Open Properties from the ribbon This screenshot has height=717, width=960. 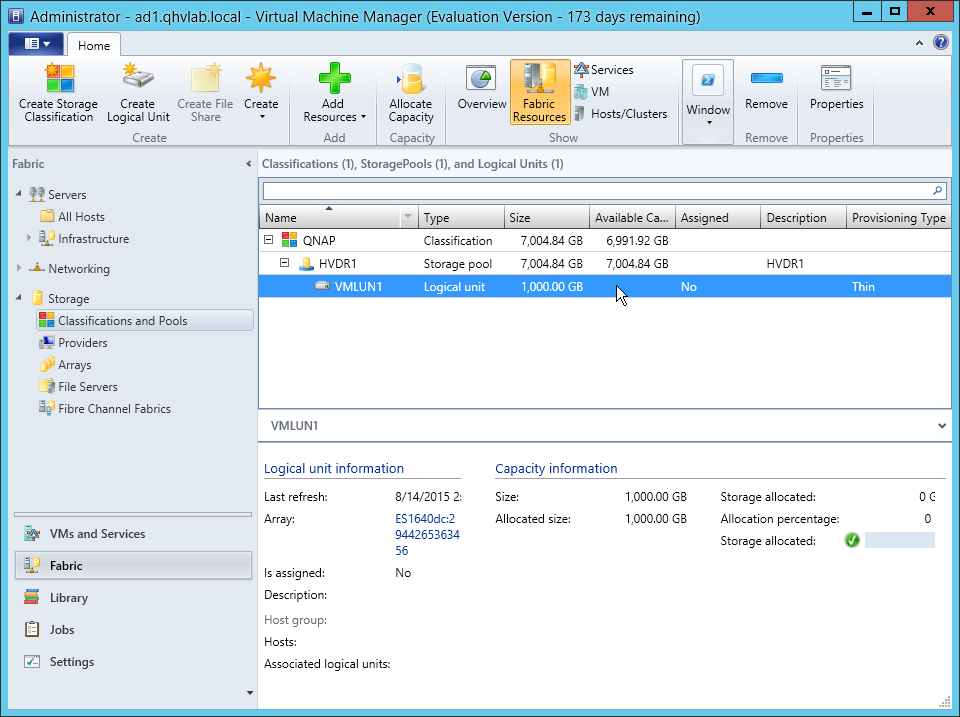[x=836, y=80]
